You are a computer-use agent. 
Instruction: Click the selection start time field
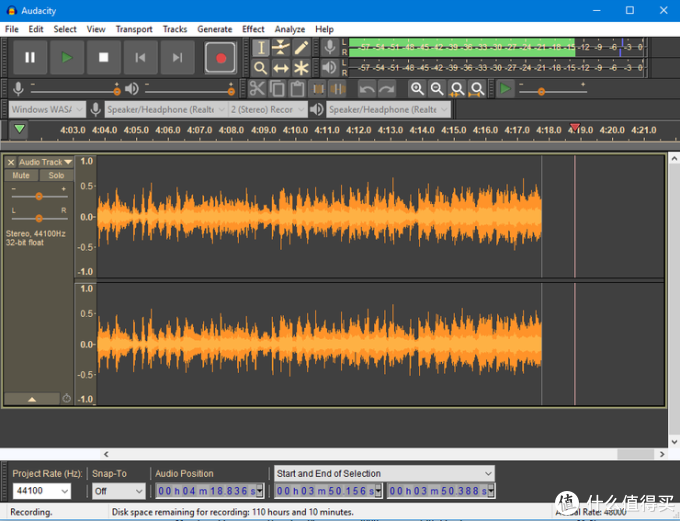tap(329, 491)
